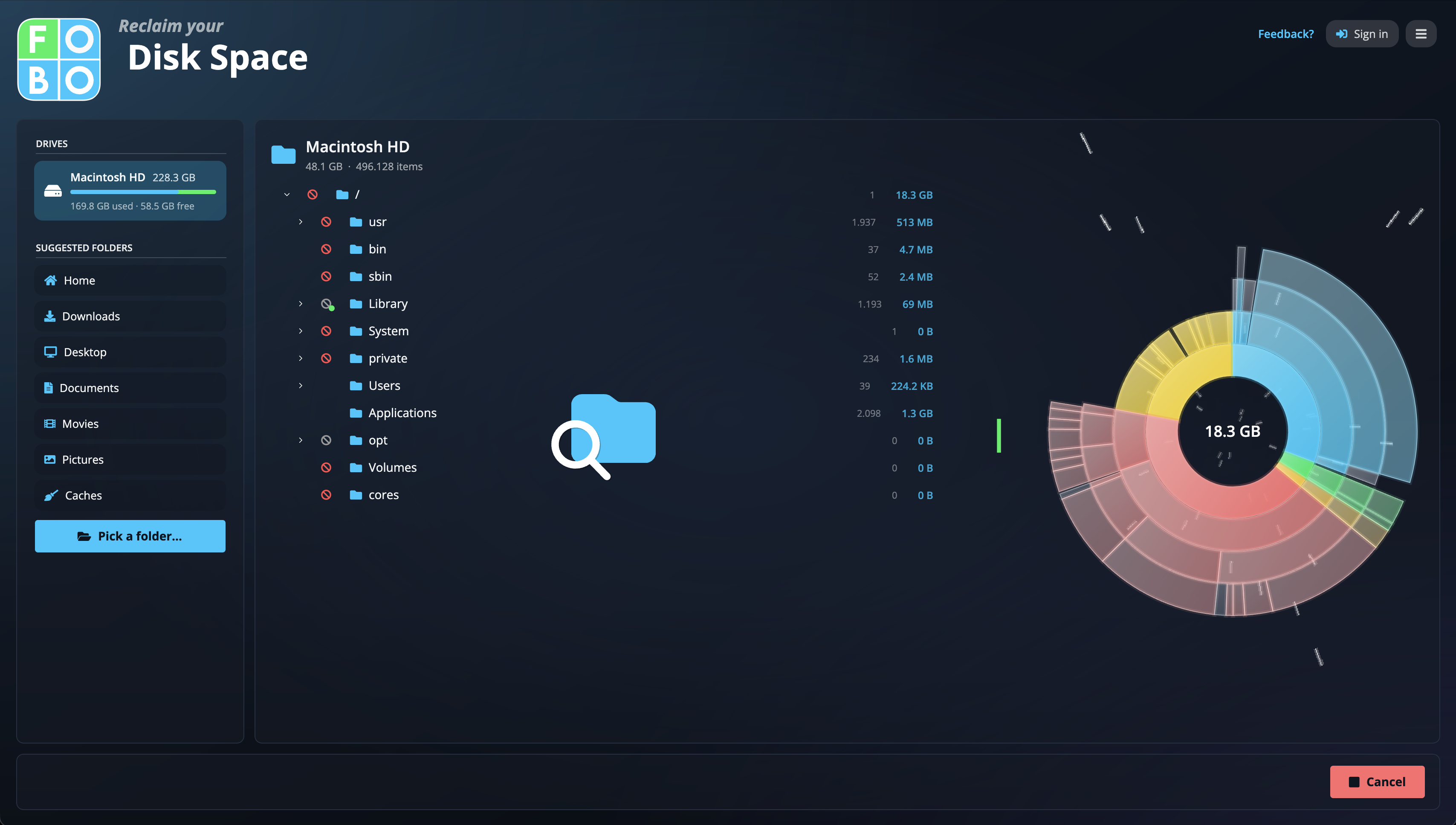Screen dimensions: 1456x825
Task: Click the 513 MB size for usr
Action: 914,222
